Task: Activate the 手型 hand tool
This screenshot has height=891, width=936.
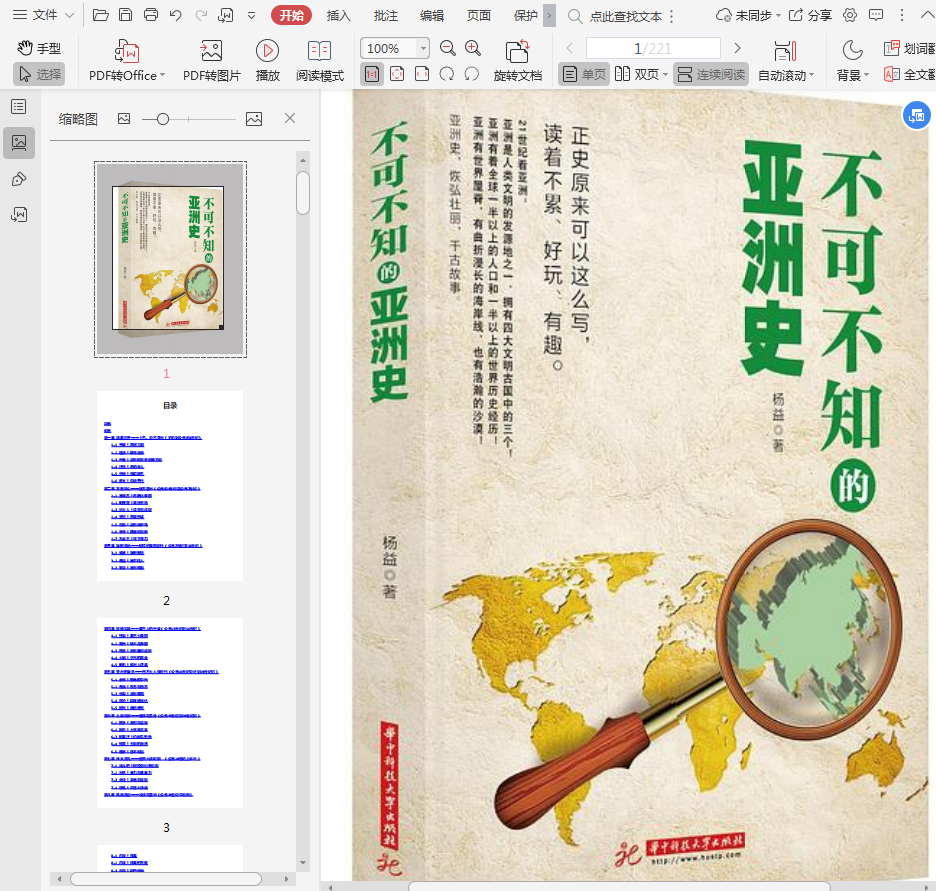Action: pyautogui.click(x=39, y=48)
